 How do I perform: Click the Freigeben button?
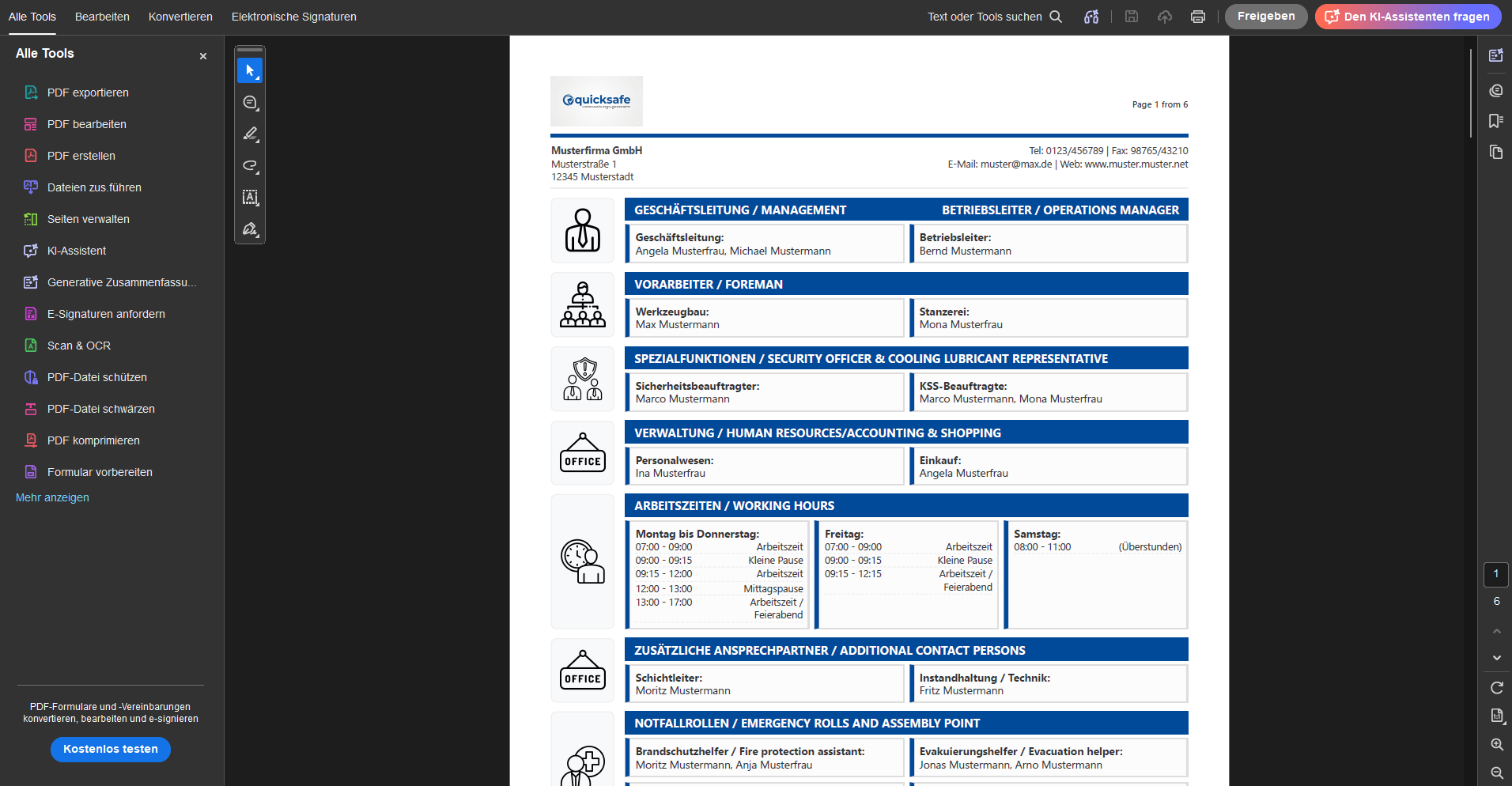coord(1266,17)
